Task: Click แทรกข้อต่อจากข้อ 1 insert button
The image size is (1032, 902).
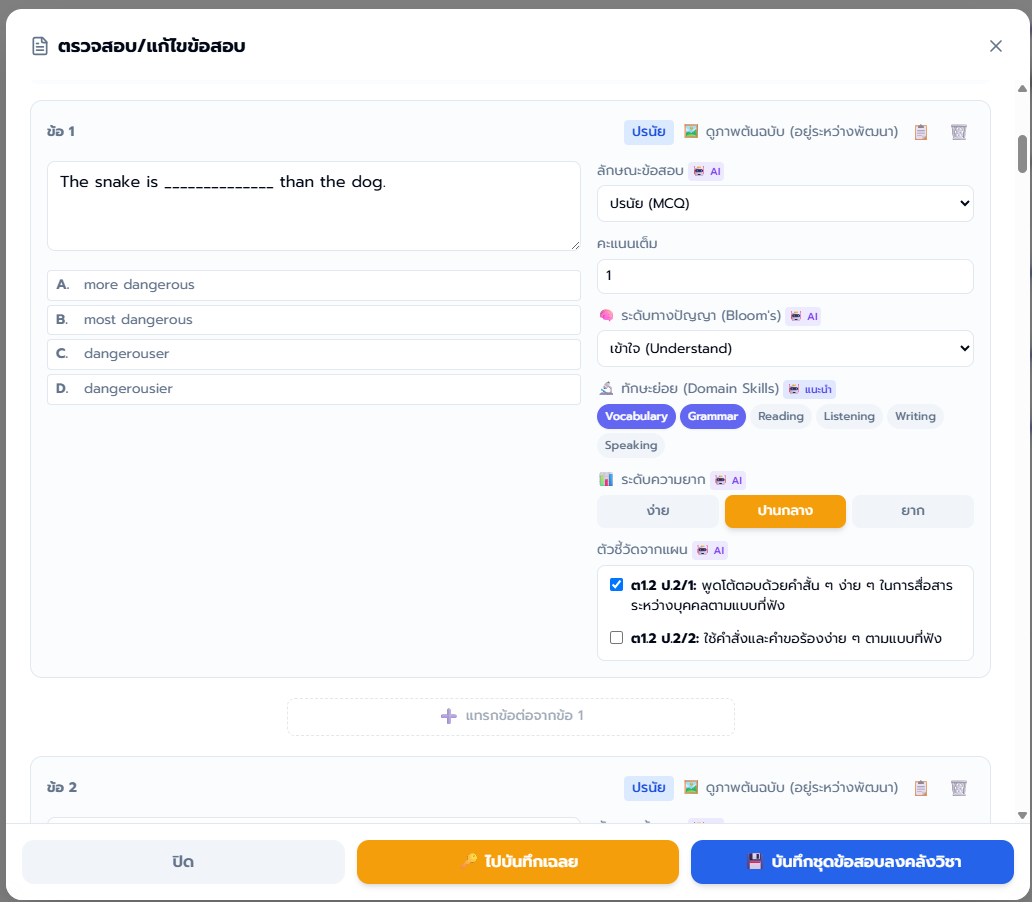Action: coord(511,716)
